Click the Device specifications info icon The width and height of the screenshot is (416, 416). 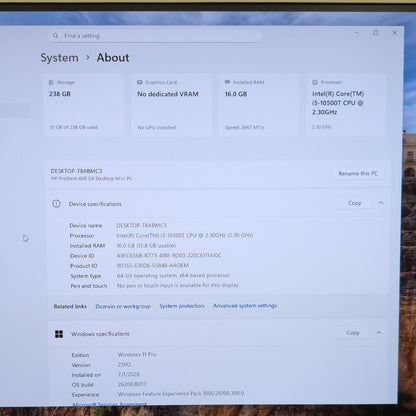(56, 204)
